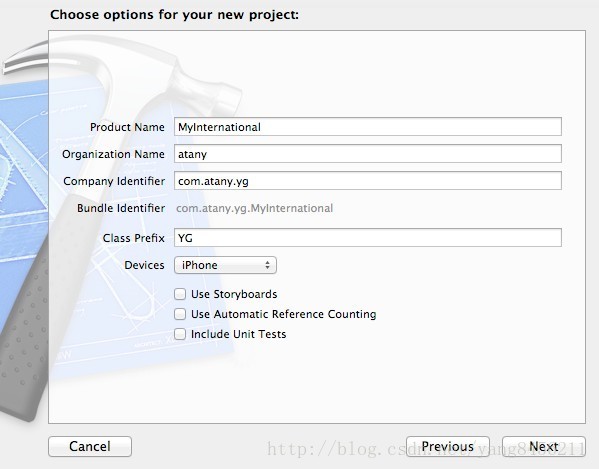Click the Bundle Identifier value text
This screenshot has width=599, height=469.
(x=254, y=208)
